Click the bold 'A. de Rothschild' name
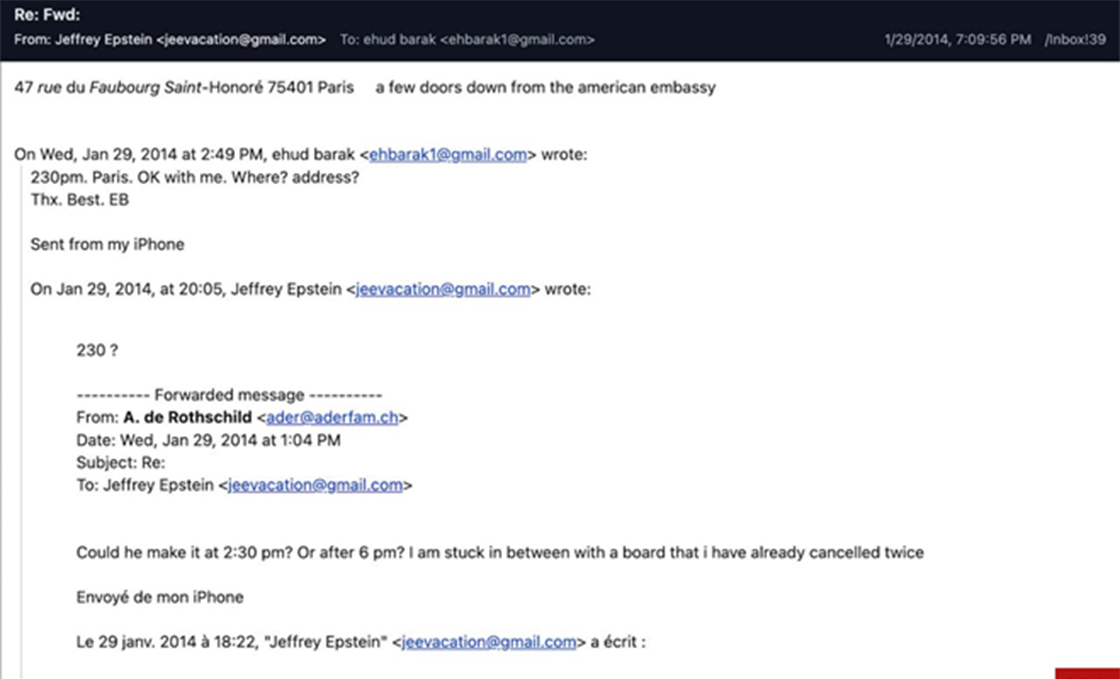Image resolution: width=1120 pixels, height=679 pixels. click(187, 418)
